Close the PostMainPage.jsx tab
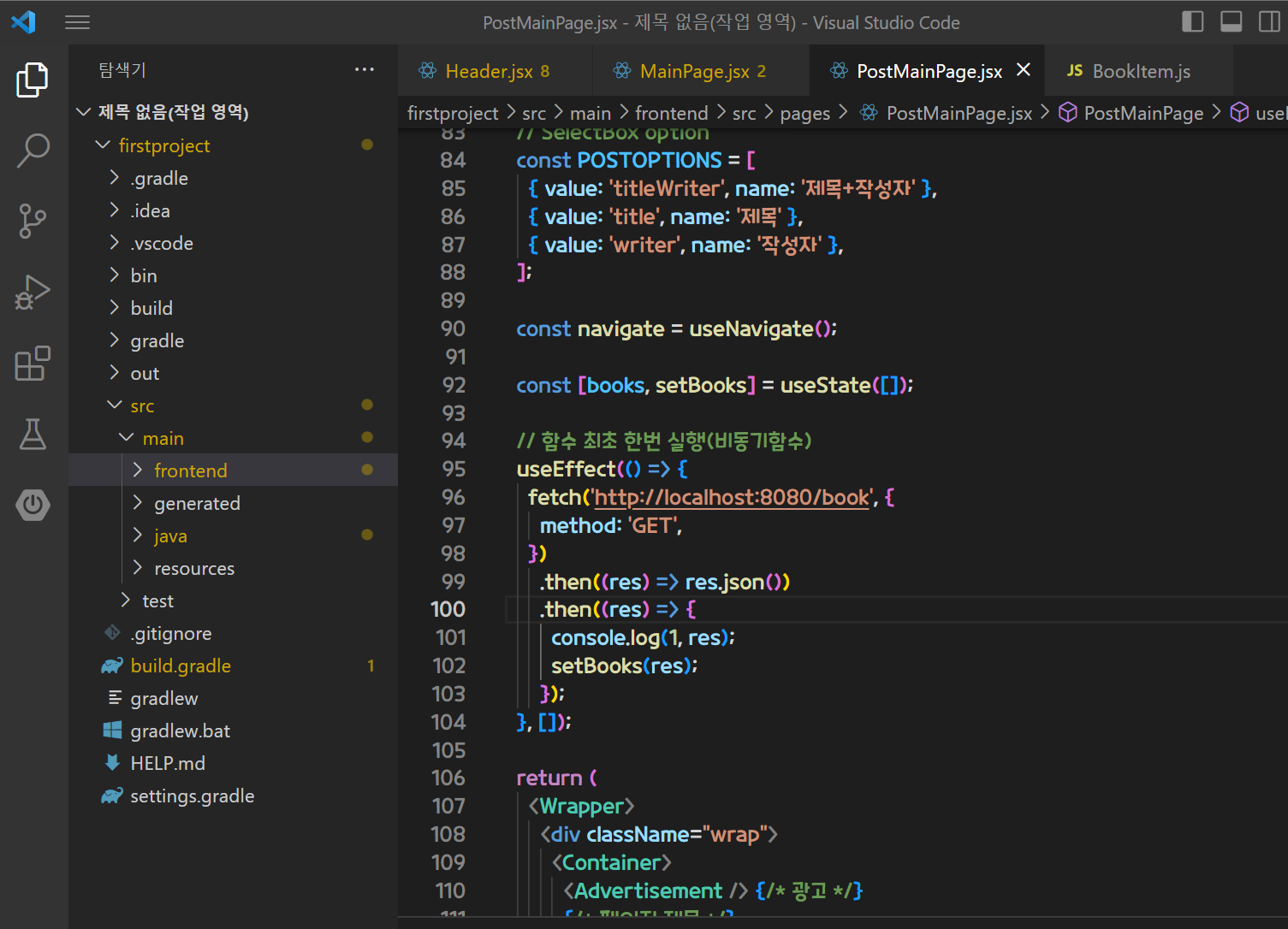The width and height of the screenshot is (1288, 929). coord(1023,70)
